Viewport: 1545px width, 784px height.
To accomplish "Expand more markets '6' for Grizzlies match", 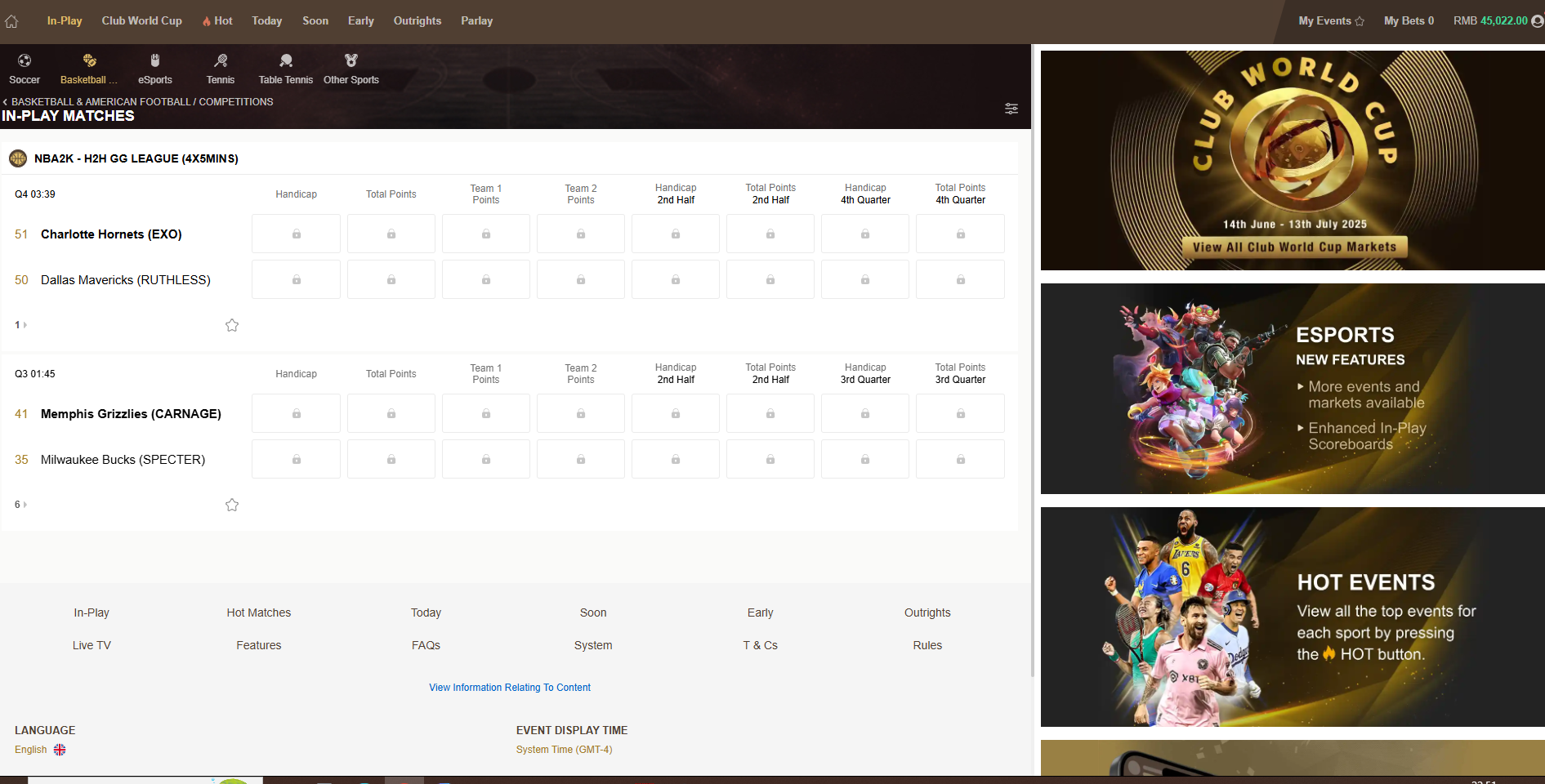I will (20, 505).
